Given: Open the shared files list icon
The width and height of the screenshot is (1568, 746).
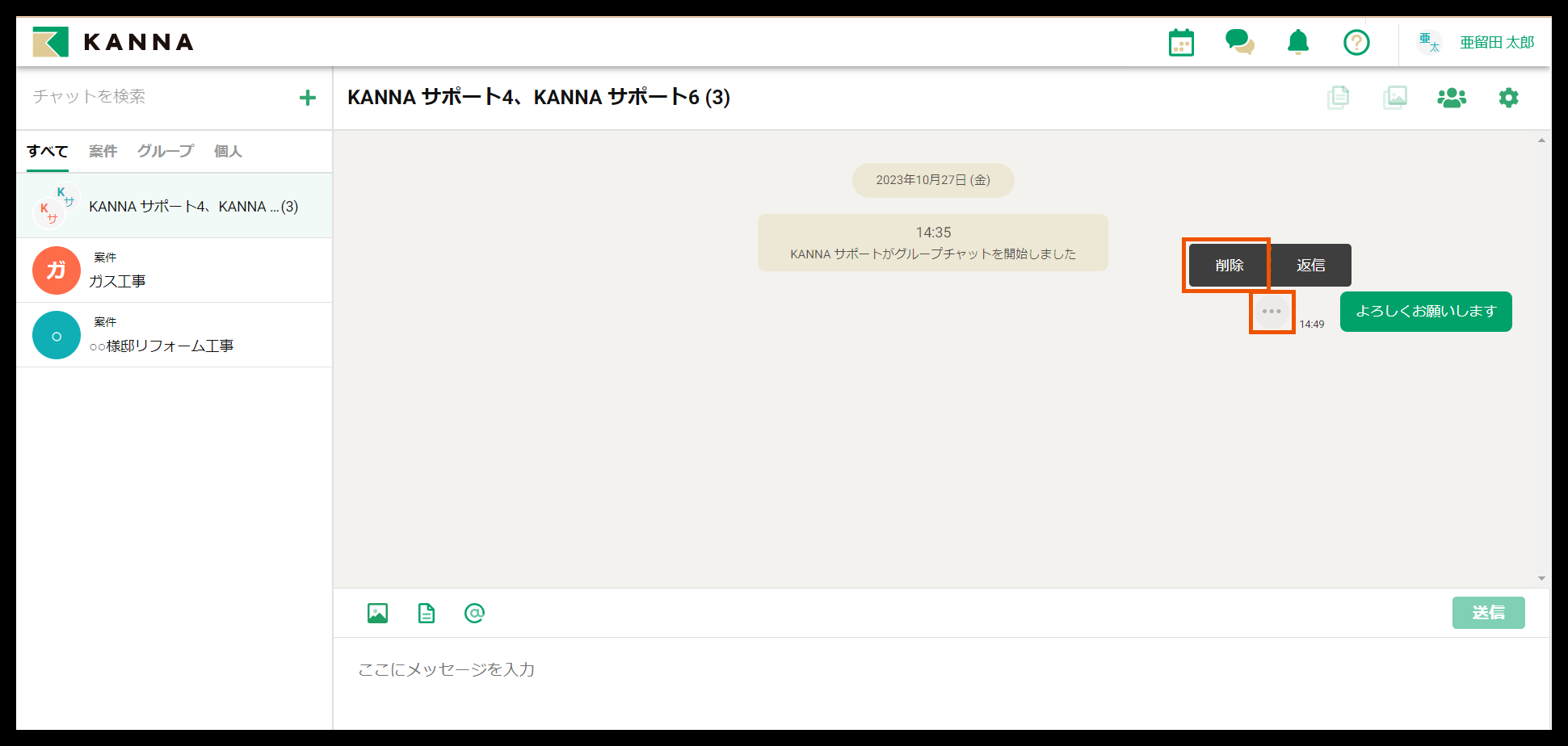Looking at the screenshot, I should click(1338, 98).
